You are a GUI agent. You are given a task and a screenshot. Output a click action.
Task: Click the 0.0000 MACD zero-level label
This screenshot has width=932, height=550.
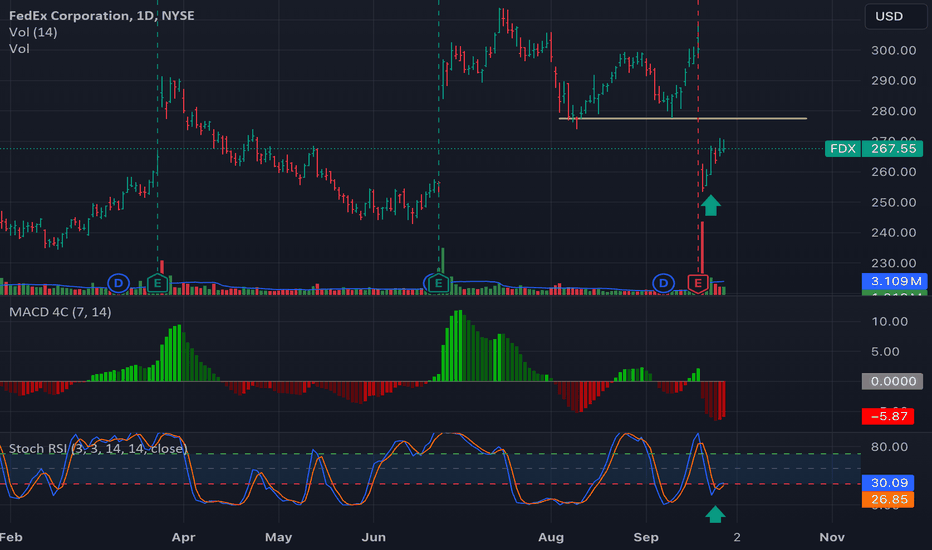[892, 381]
